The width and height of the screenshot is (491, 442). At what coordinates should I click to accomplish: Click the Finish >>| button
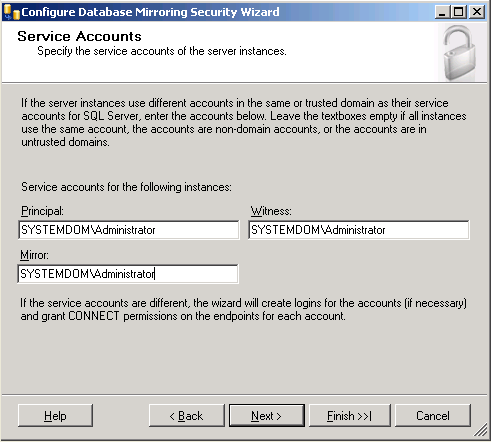pyautogui.click(x=350, y=416)
